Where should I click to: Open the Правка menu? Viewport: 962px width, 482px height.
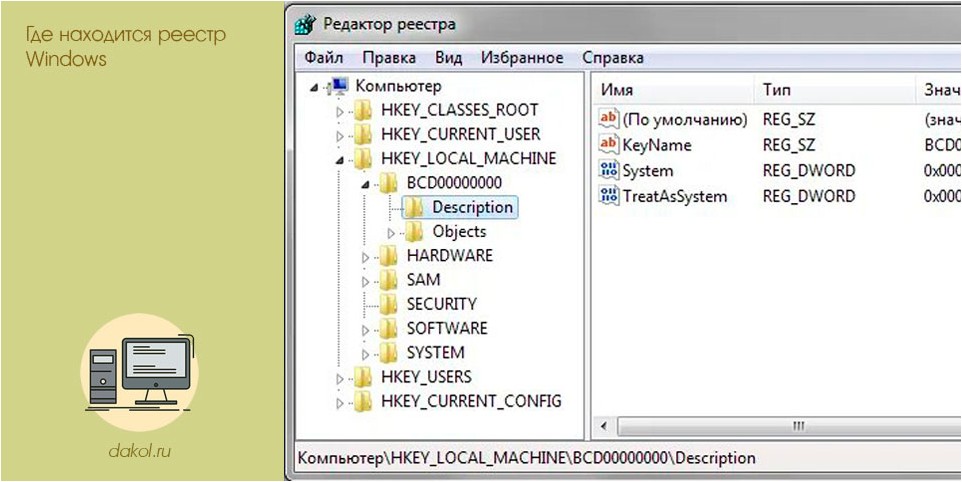point(389,58)
